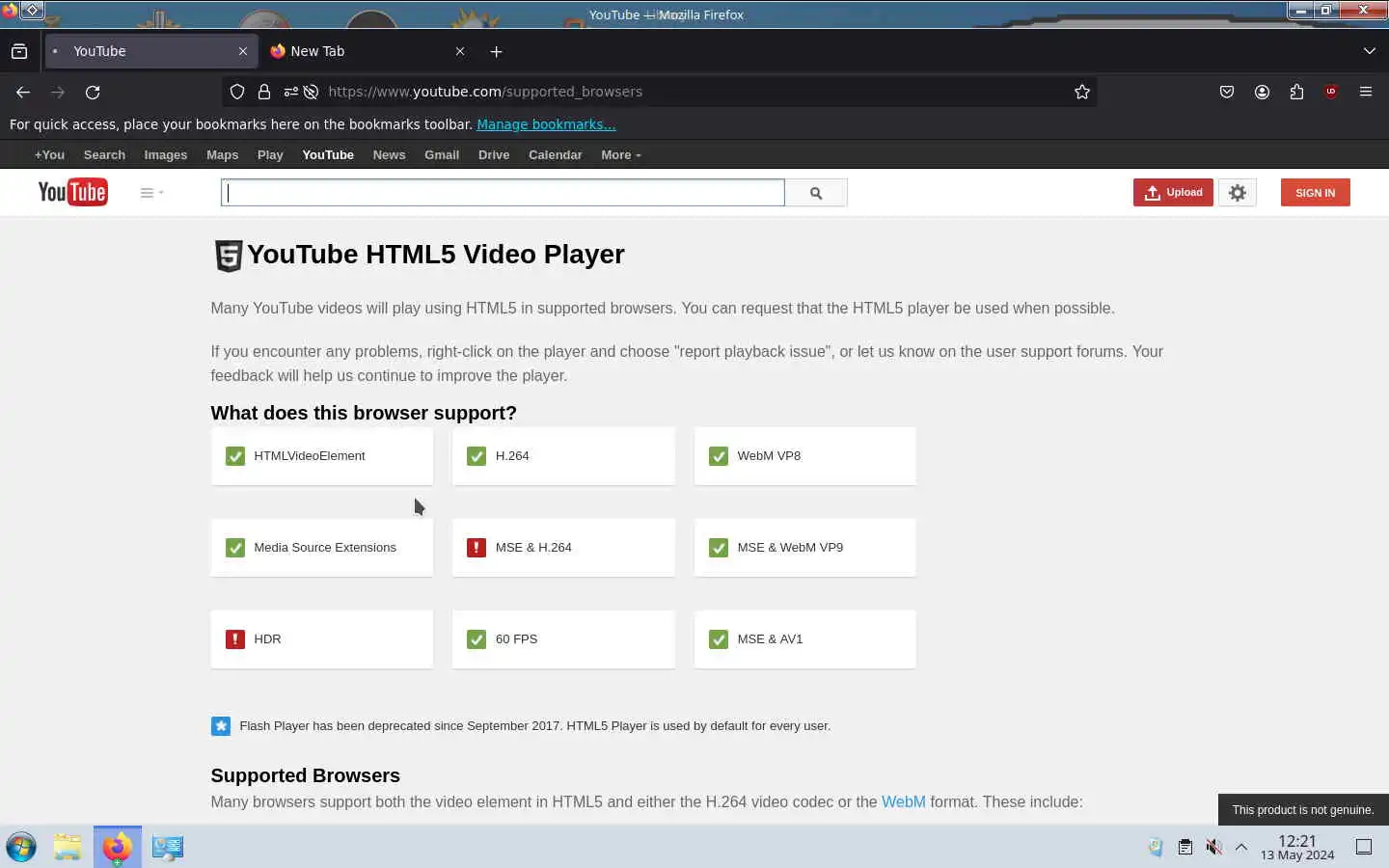Open Drive in the Google bar
The image size is (1389, 868).
pos(494,155)
